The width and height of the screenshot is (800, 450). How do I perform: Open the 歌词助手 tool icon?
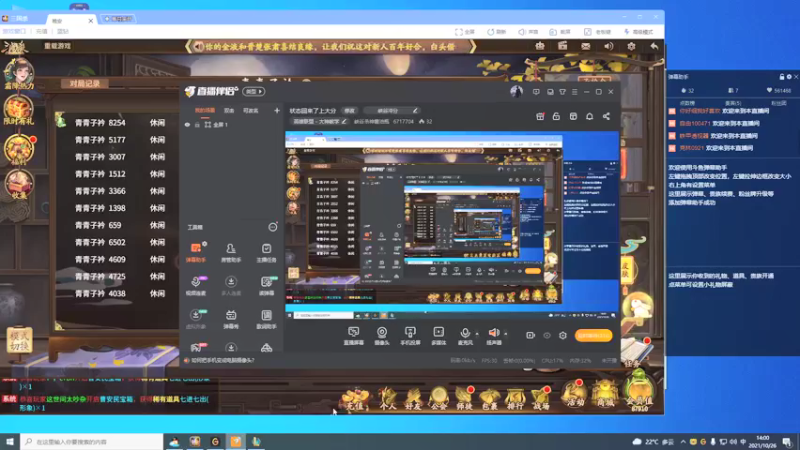(266, 319)
